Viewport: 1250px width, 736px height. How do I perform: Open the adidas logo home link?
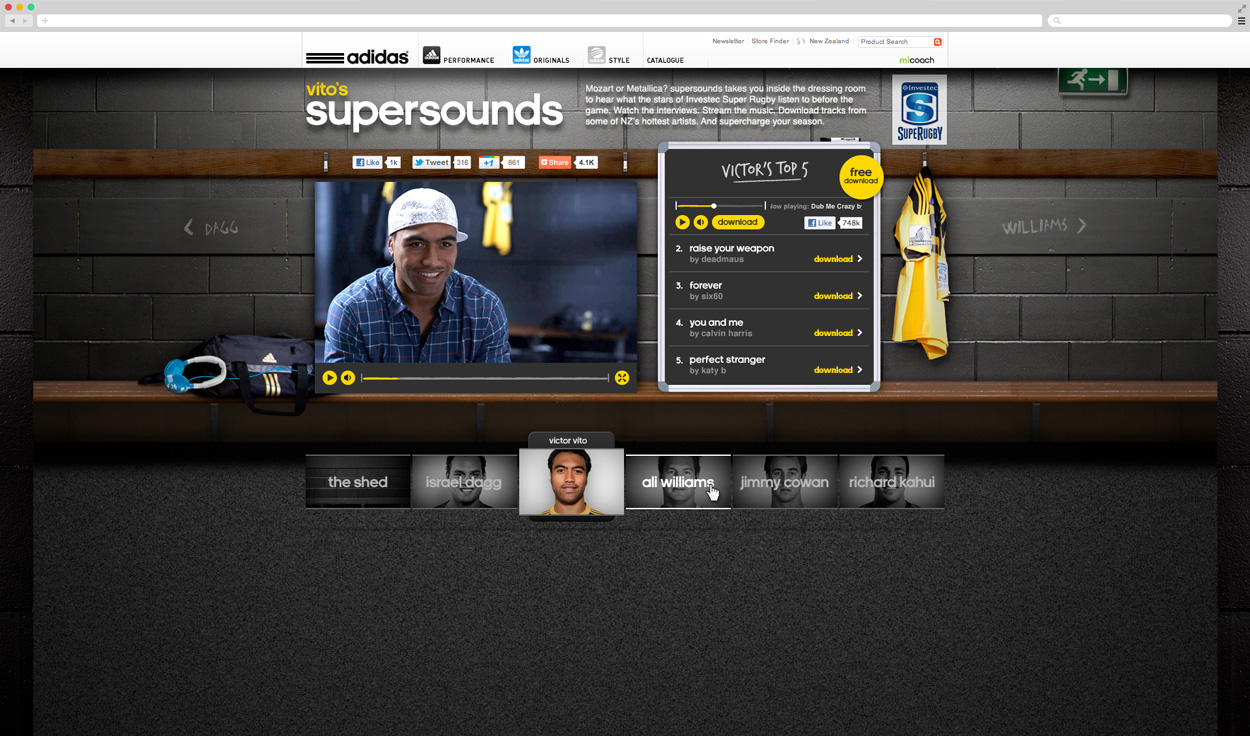[x=357, y=57]
